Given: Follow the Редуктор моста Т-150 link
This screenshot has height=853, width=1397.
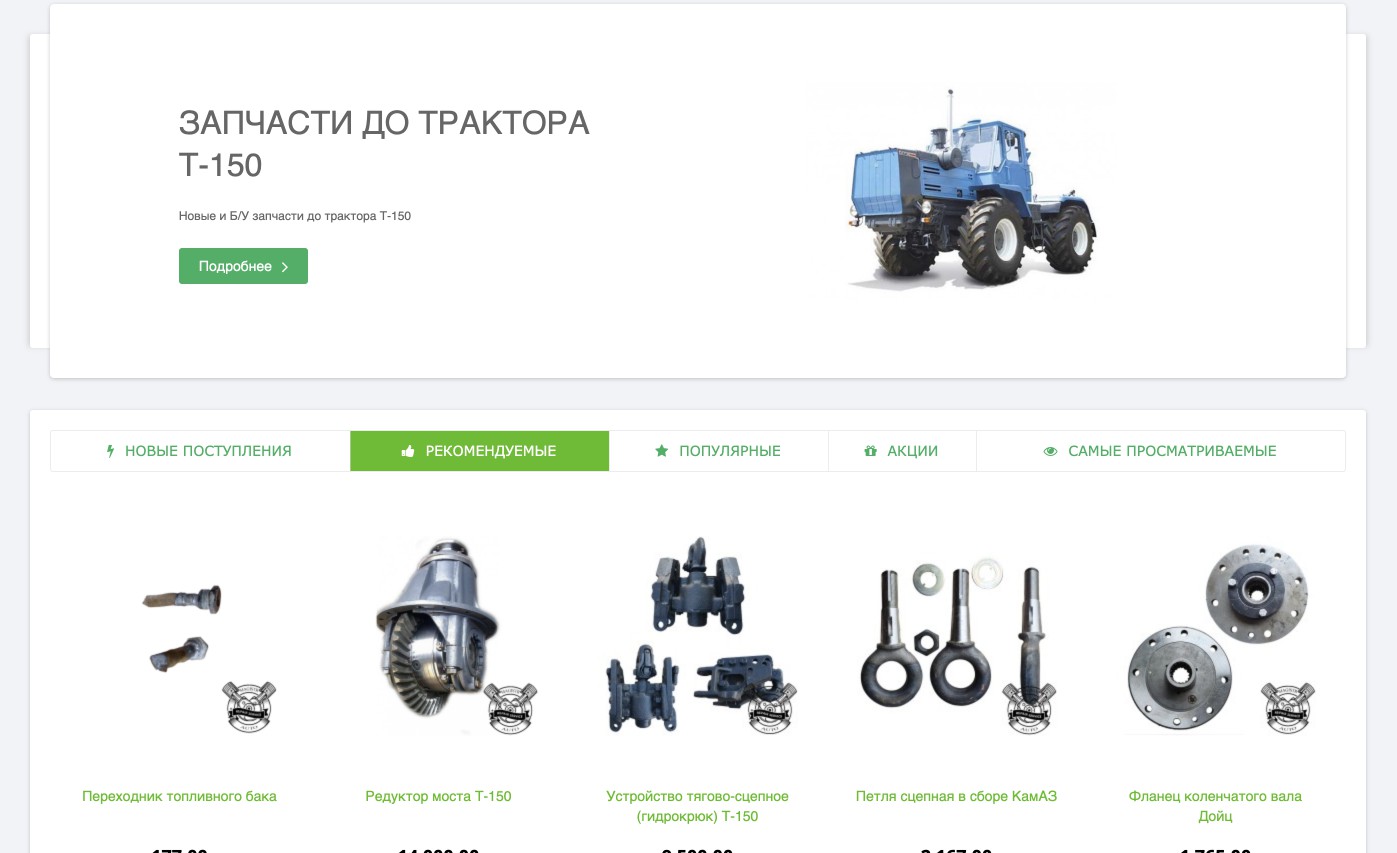Looking at the screenshot, I should [438, 797].
